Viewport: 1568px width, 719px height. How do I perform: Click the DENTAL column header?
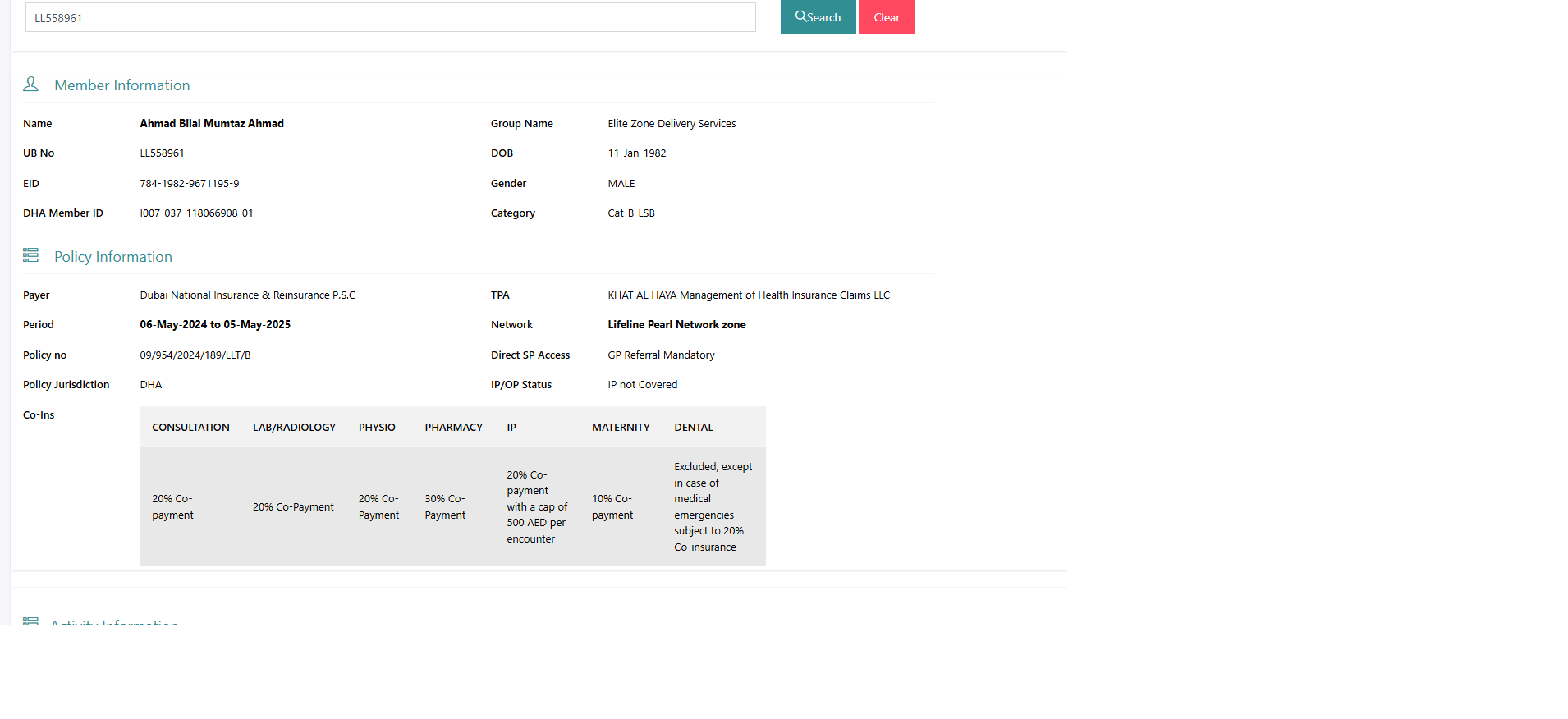(x=694, y=428)
